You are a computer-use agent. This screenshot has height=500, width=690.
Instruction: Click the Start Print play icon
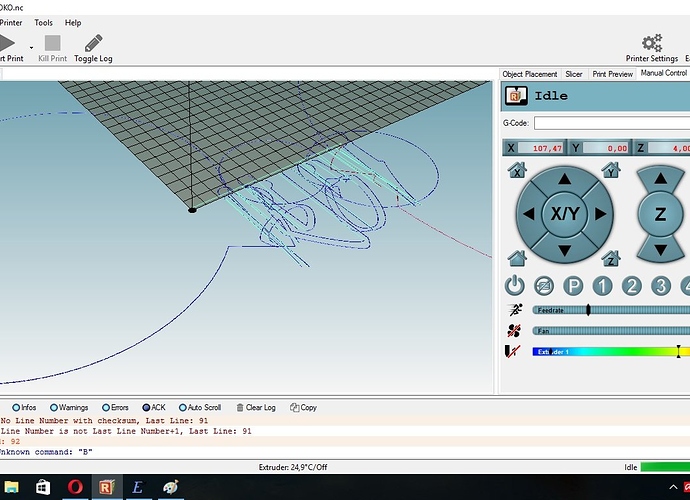click(7, 43)
